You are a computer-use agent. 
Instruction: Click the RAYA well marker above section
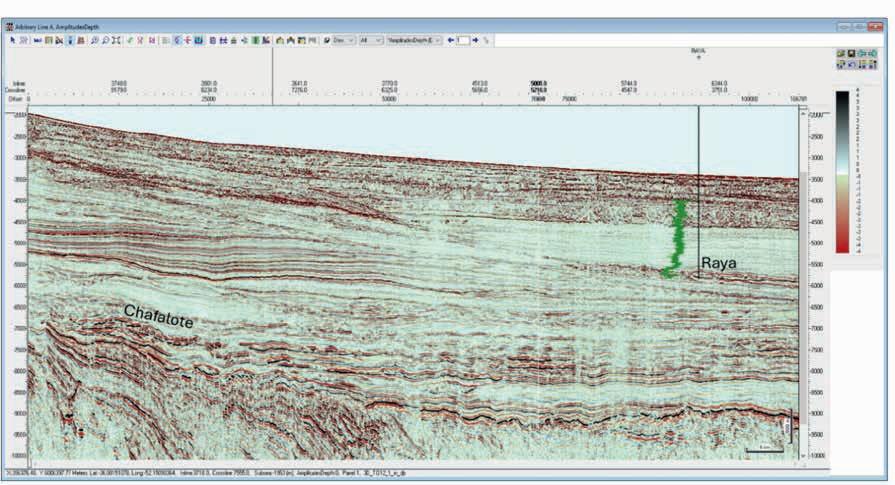pos(698,50)
